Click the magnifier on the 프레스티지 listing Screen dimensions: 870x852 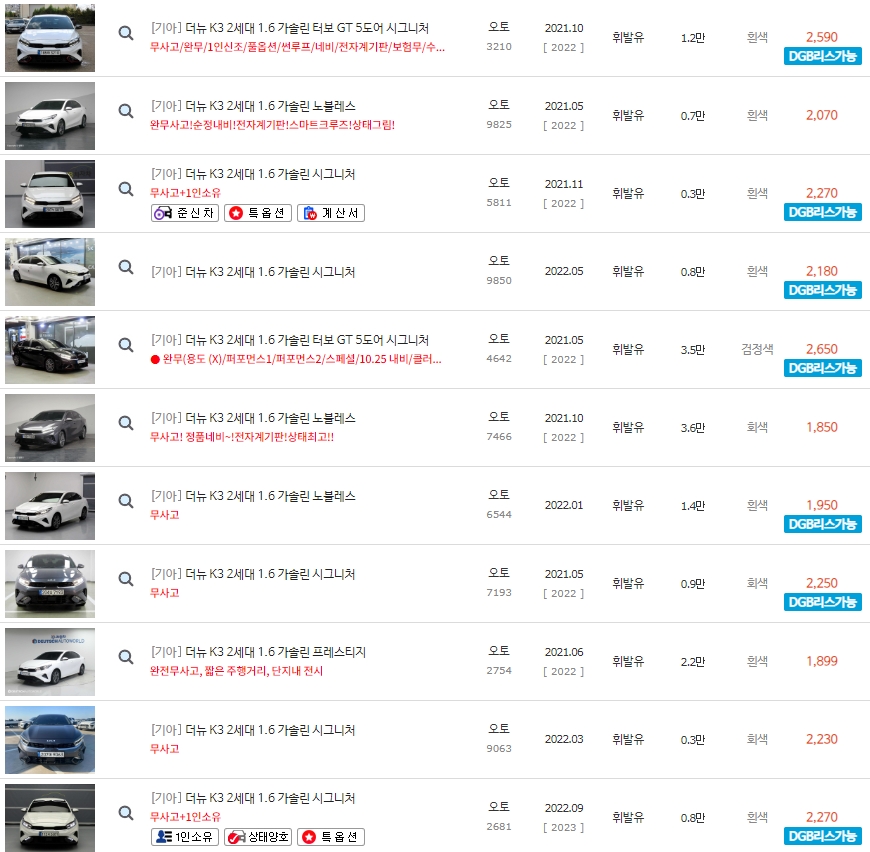(x=125, y=657)
